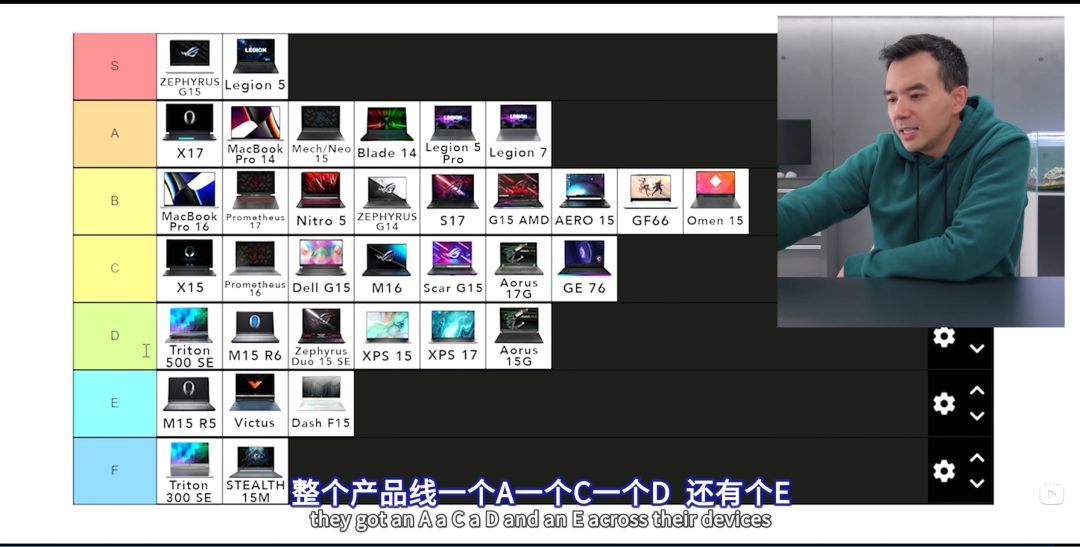The height and width of the screenshot is (547, 1080).
Task: Click the F tier label
Action: coord(115,471)
